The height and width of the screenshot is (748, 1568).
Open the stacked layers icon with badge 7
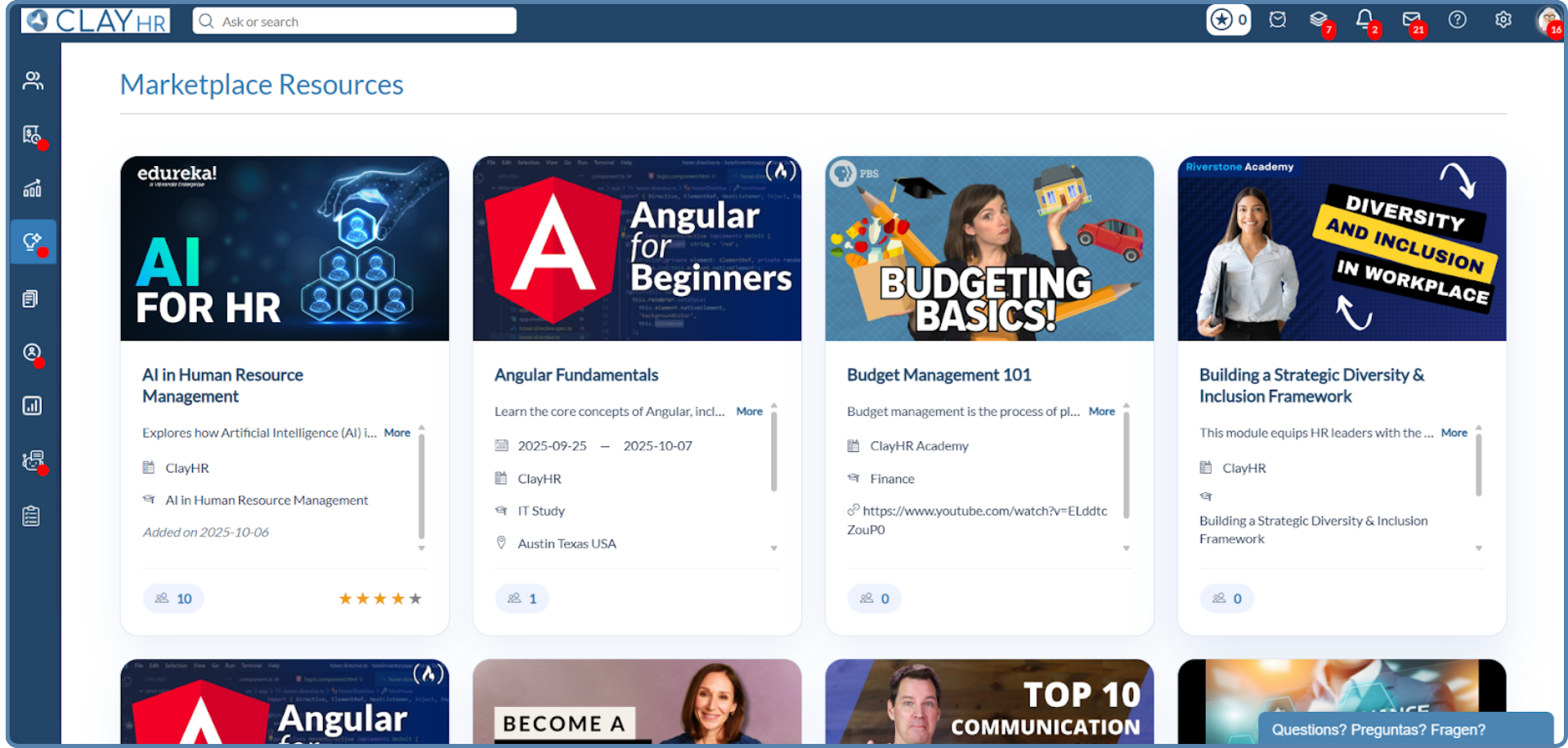click(1319, 20)
